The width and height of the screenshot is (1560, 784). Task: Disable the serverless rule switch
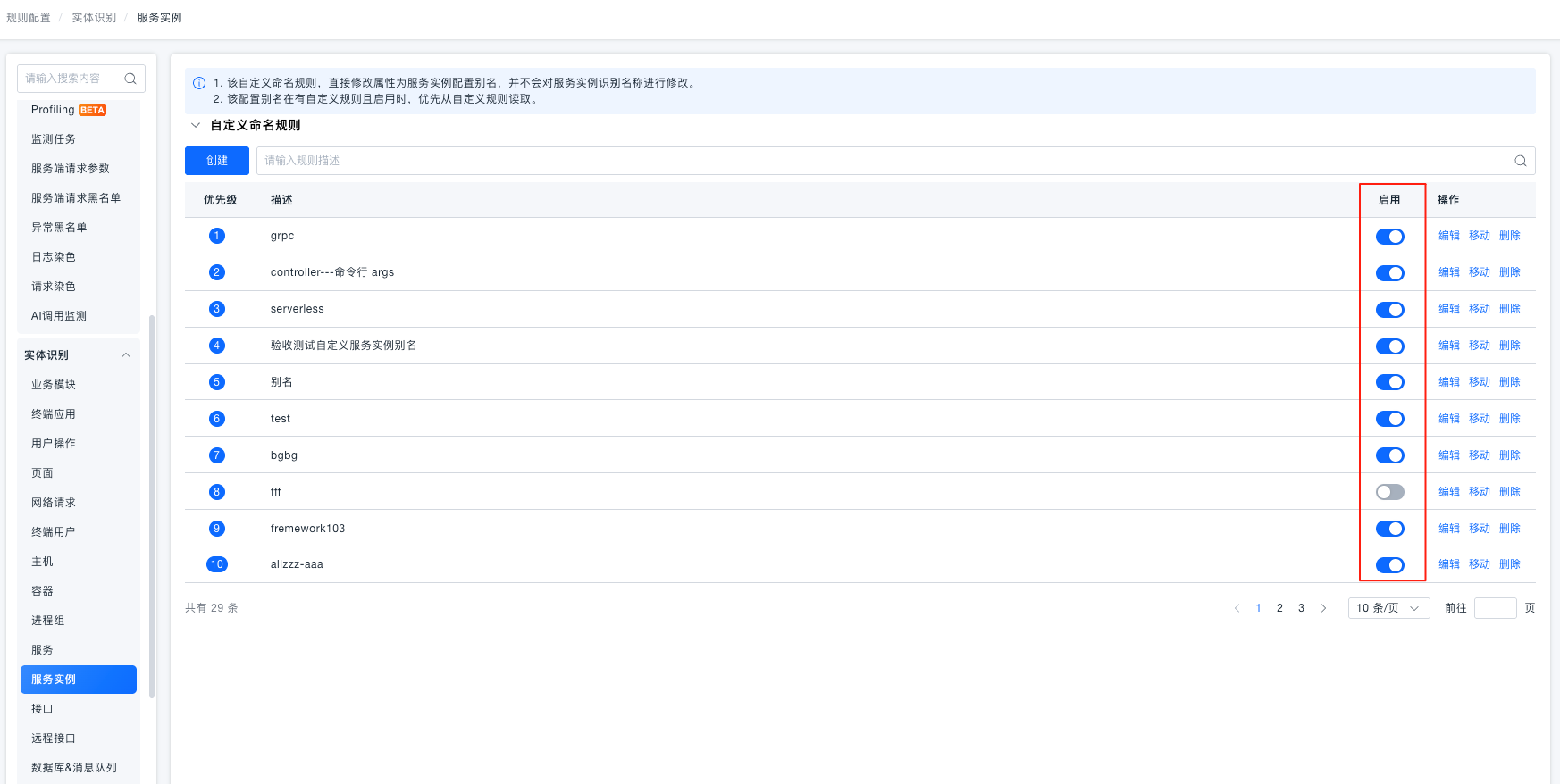tap(1389, 310)
